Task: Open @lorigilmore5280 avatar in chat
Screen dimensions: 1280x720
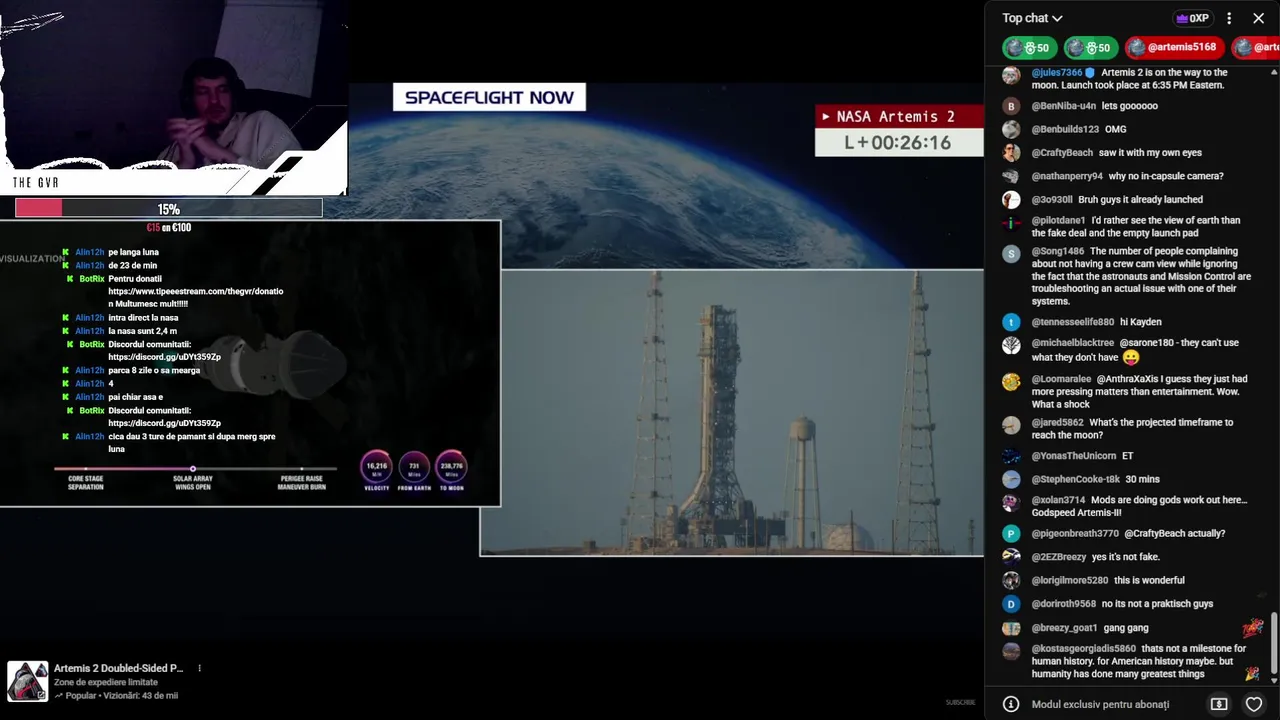Action: tap(1011, 581)
